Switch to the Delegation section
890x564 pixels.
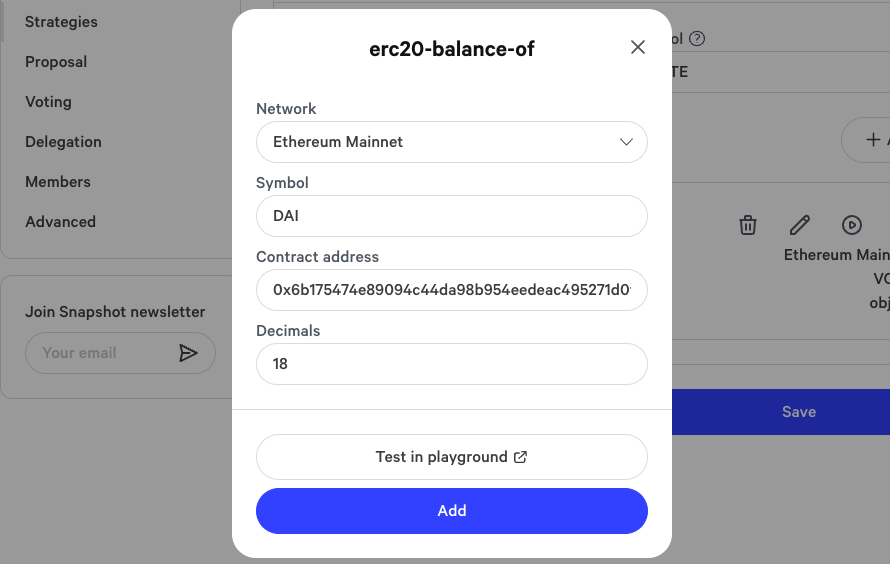(x=63, y=142)
